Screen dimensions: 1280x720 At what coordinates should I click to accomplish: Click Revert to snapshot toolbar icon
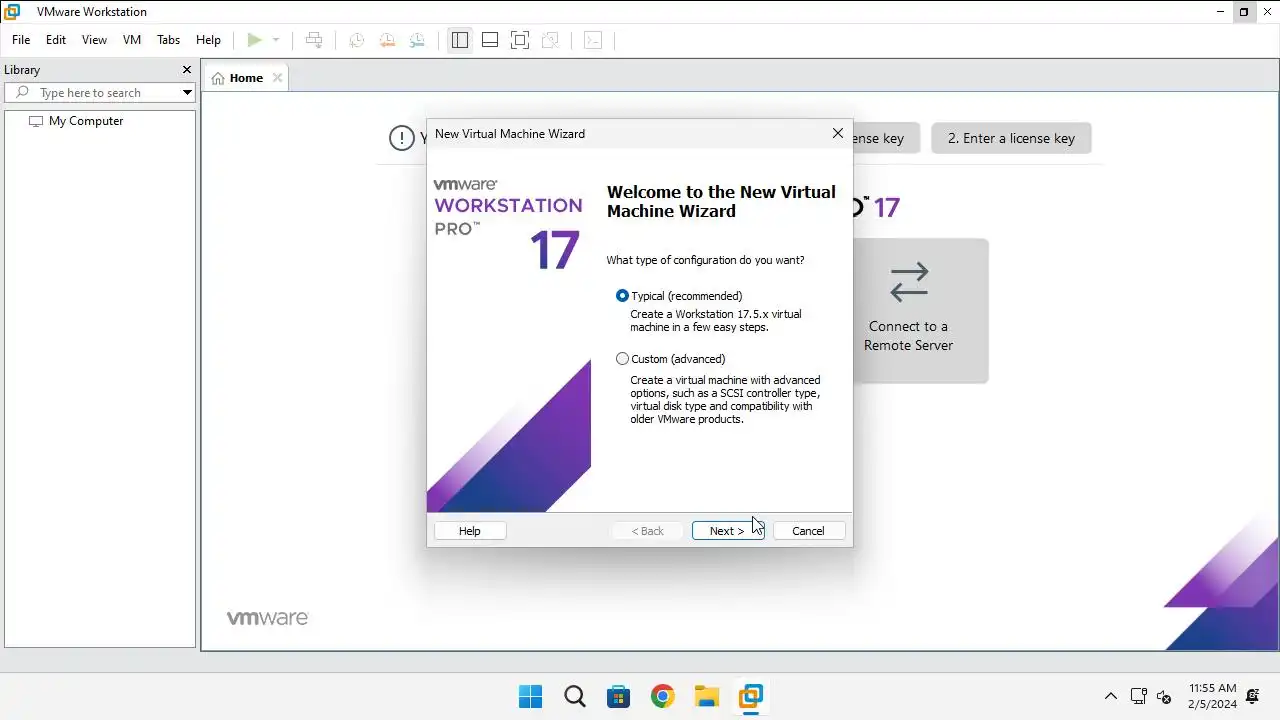click(387, 40)
